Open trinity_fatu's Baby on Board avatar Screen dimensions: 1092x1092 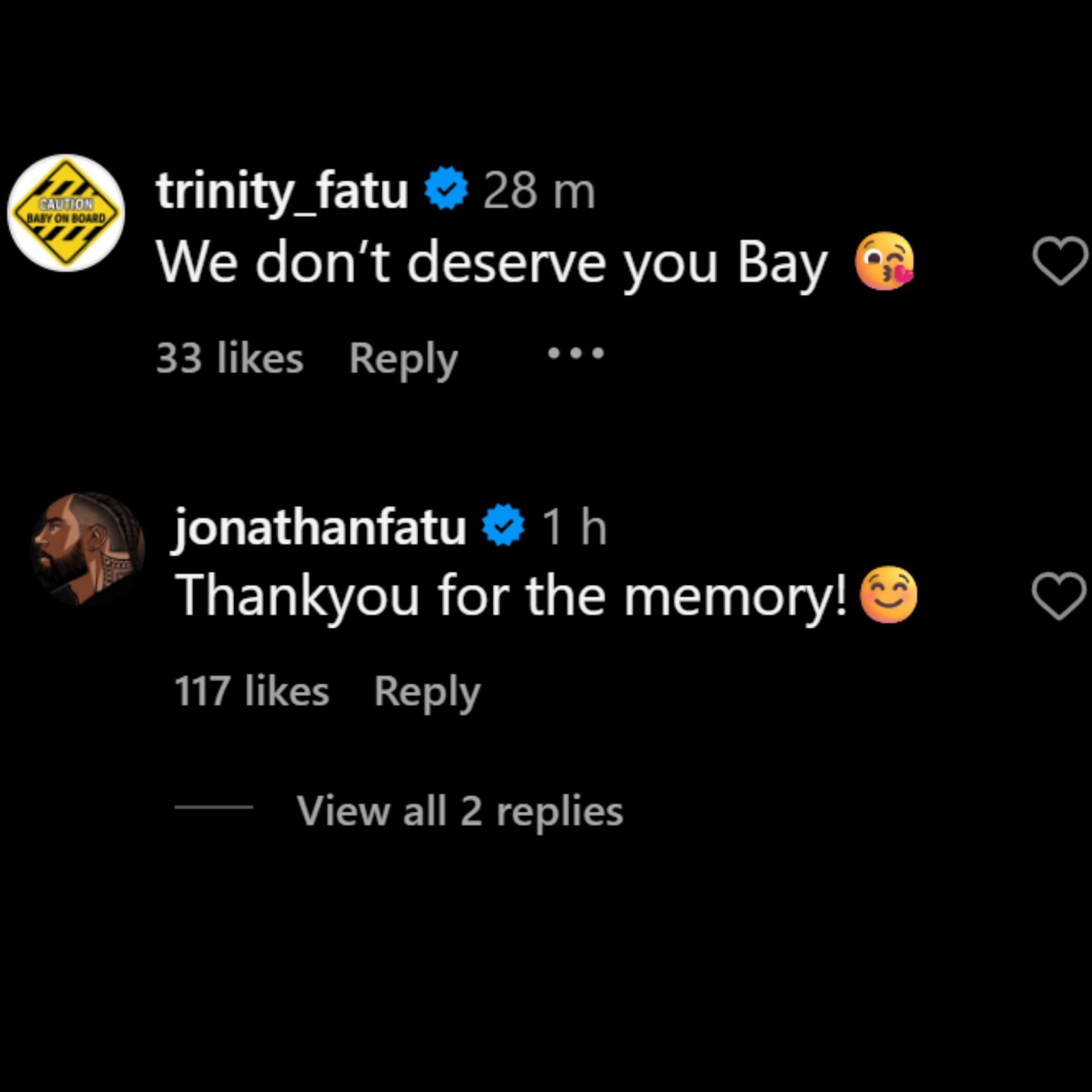click(67, 213)
